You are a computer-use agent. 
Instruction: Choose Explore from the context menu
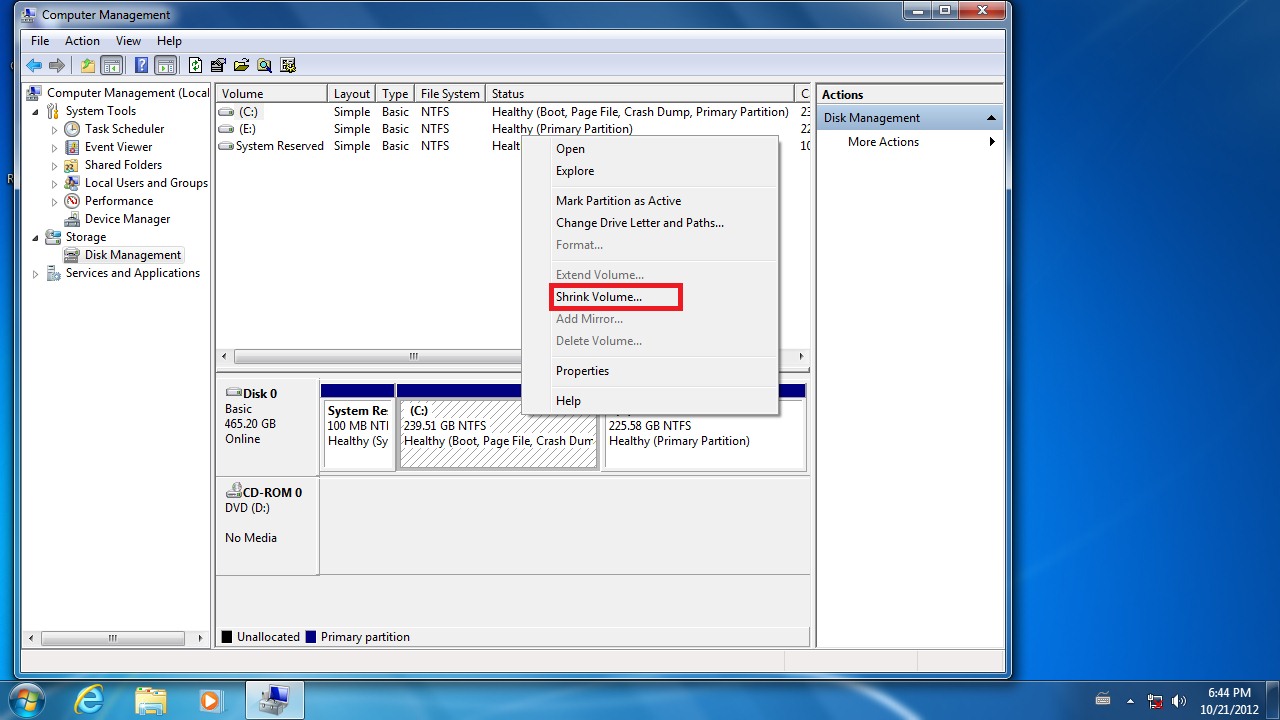coord(650,171)
